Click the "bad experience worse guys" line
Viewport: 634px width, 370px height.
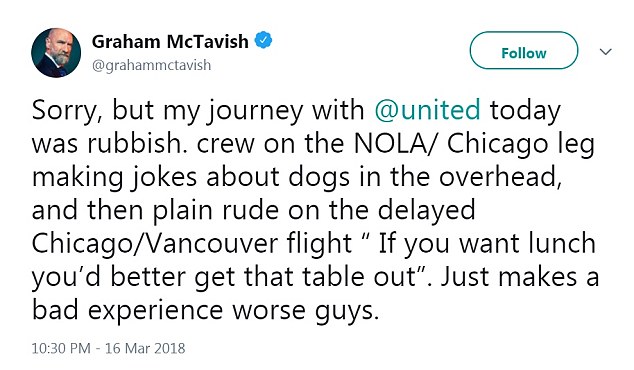pos(205,311)
